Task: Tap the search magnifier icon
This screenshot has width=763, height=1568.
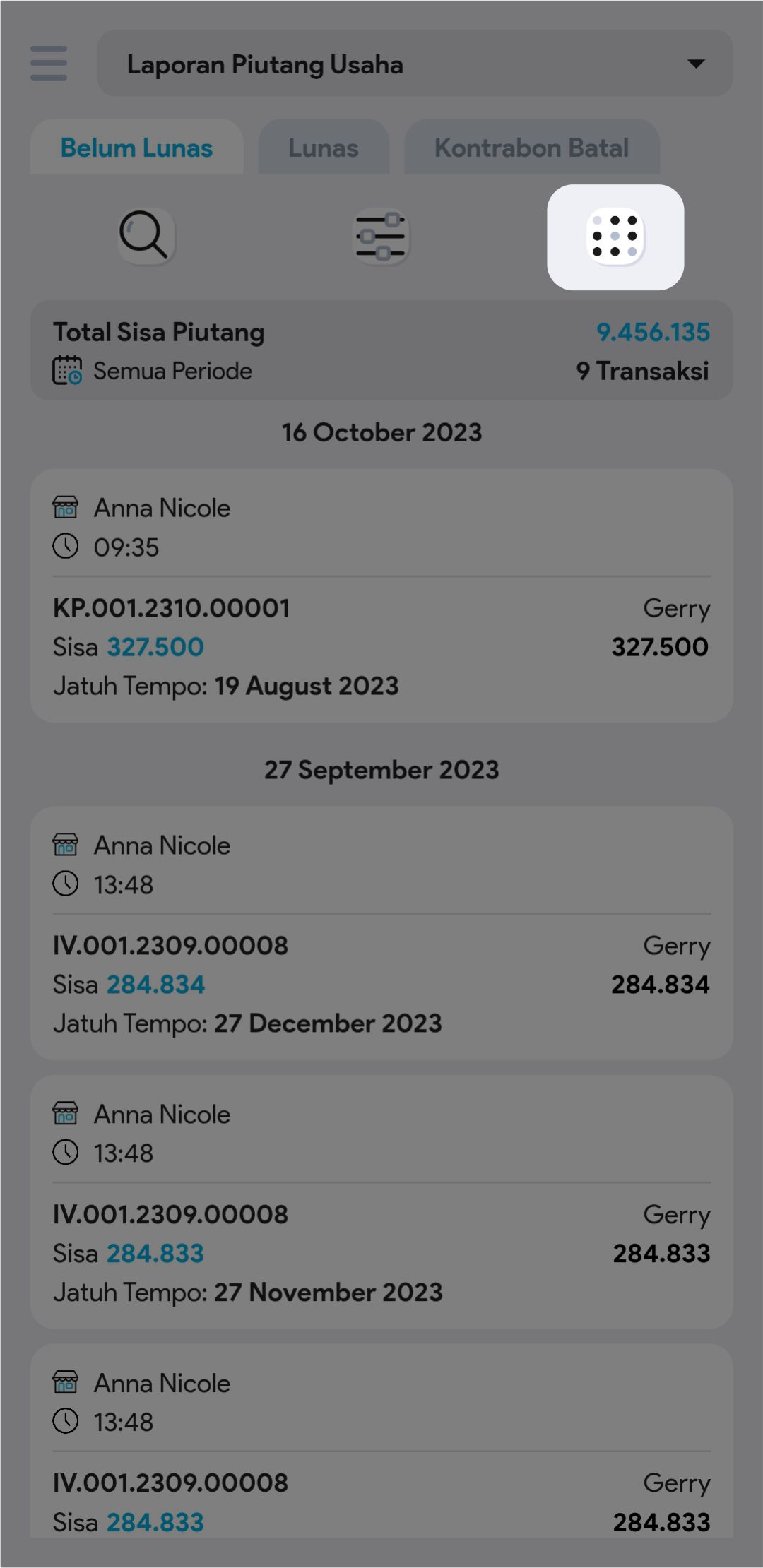Action: click(x=145, y=236)
